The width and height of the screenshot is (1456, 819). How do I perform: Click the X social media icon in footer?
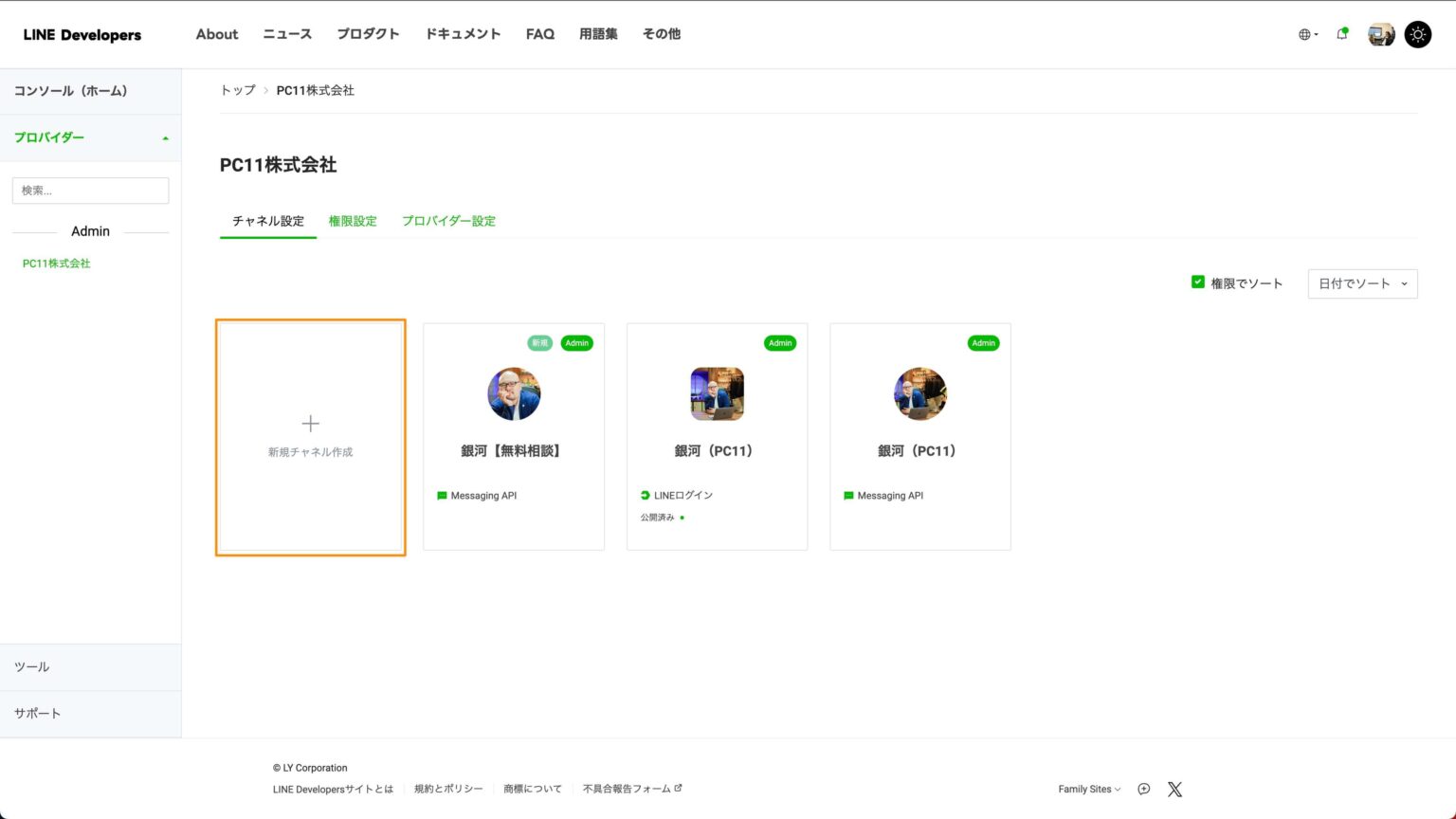pos(1174,789)
